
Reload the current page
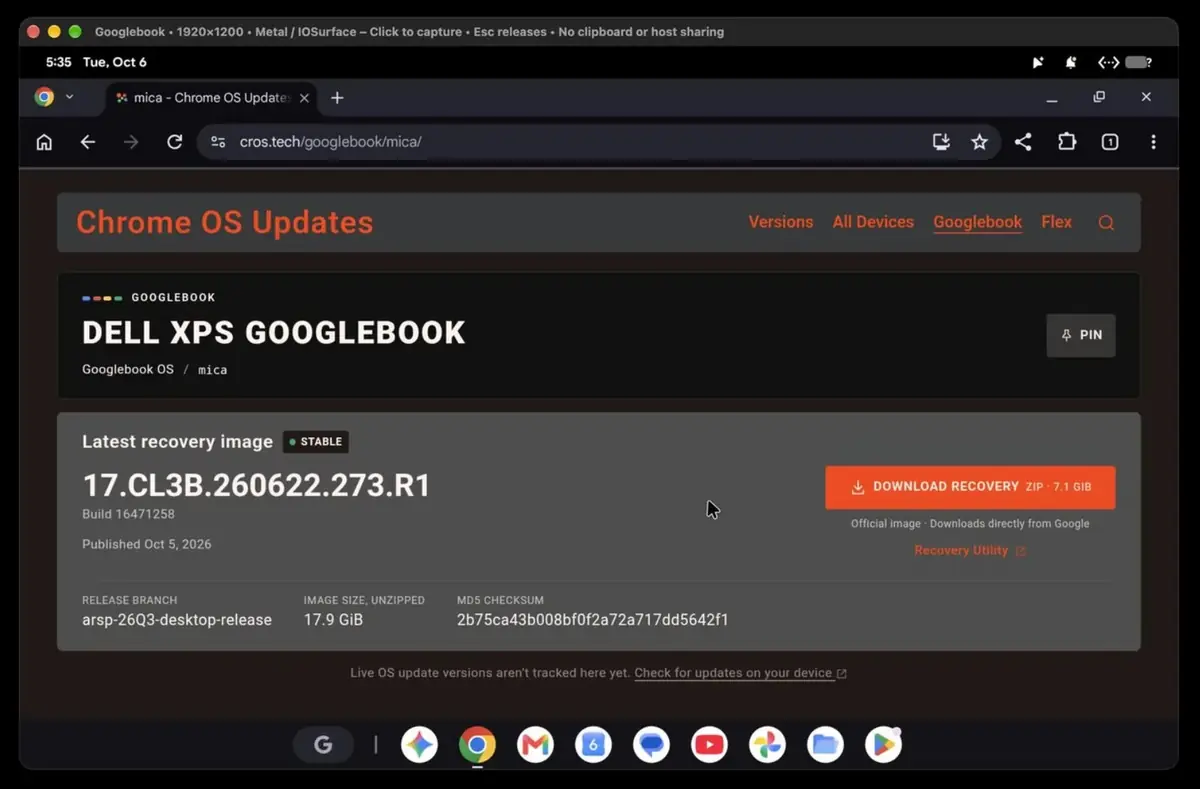tap(174, 142)
